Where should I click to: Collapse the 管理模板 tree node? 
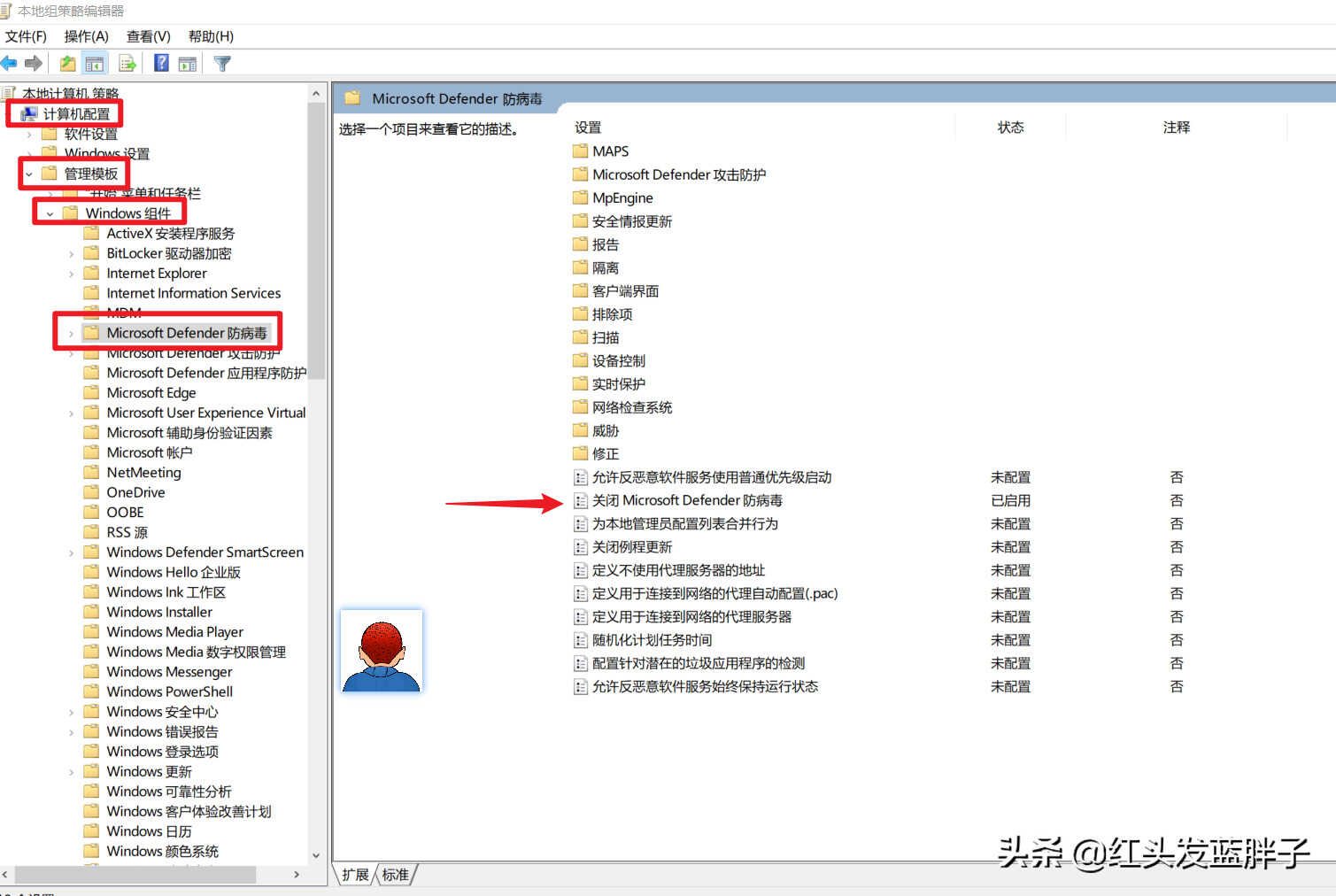tap(29, 174)
